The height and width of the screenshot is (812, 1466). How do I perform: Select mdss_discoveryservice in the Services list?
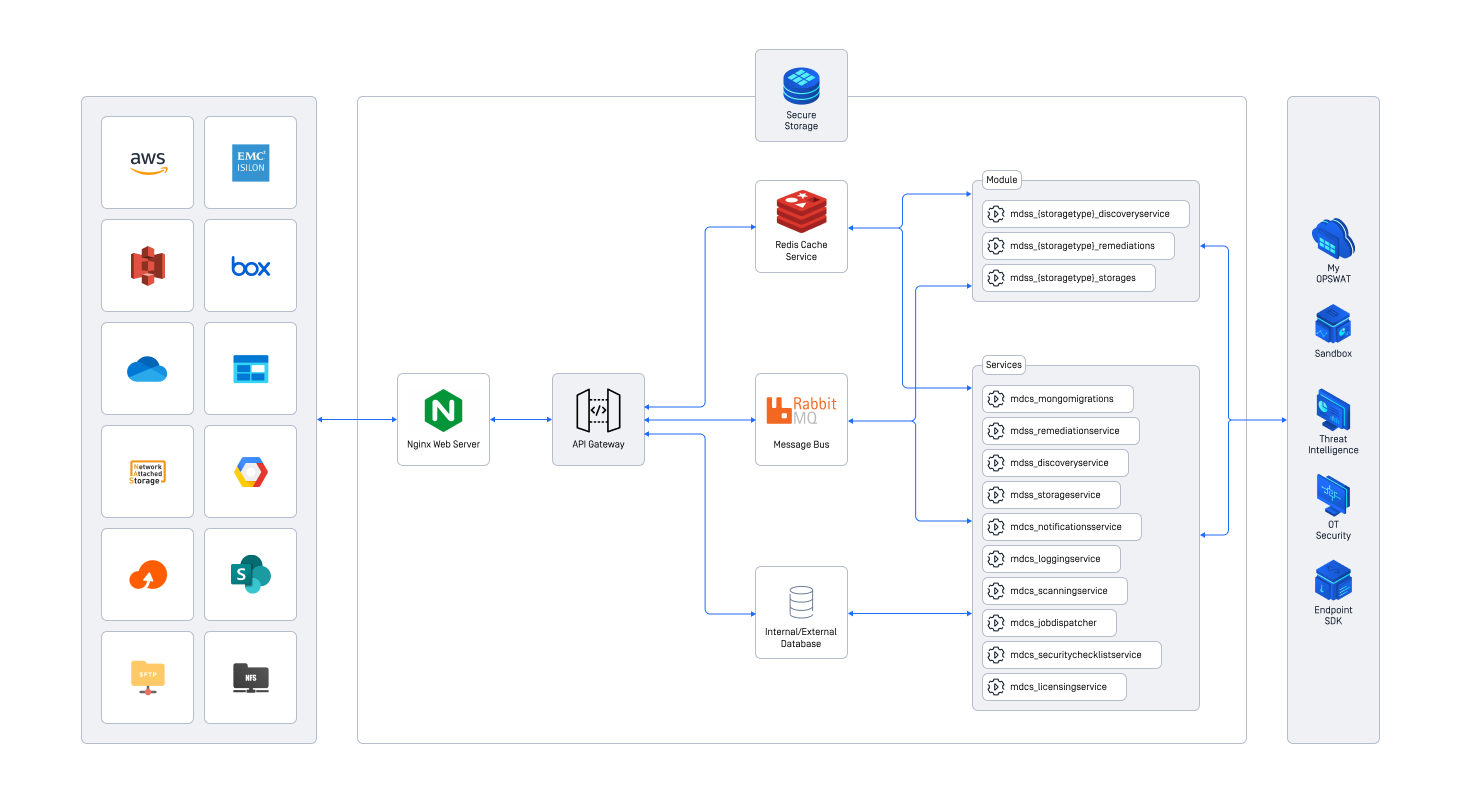coord(1056,463)
